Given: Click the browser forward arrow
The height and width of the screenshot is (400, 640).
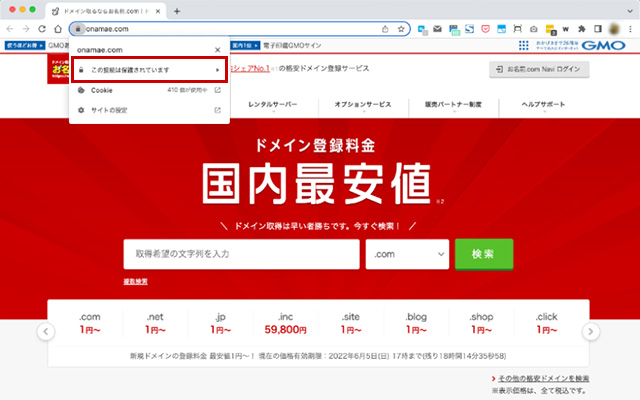Looking at the screenshot, I should (x=26, y=29).
